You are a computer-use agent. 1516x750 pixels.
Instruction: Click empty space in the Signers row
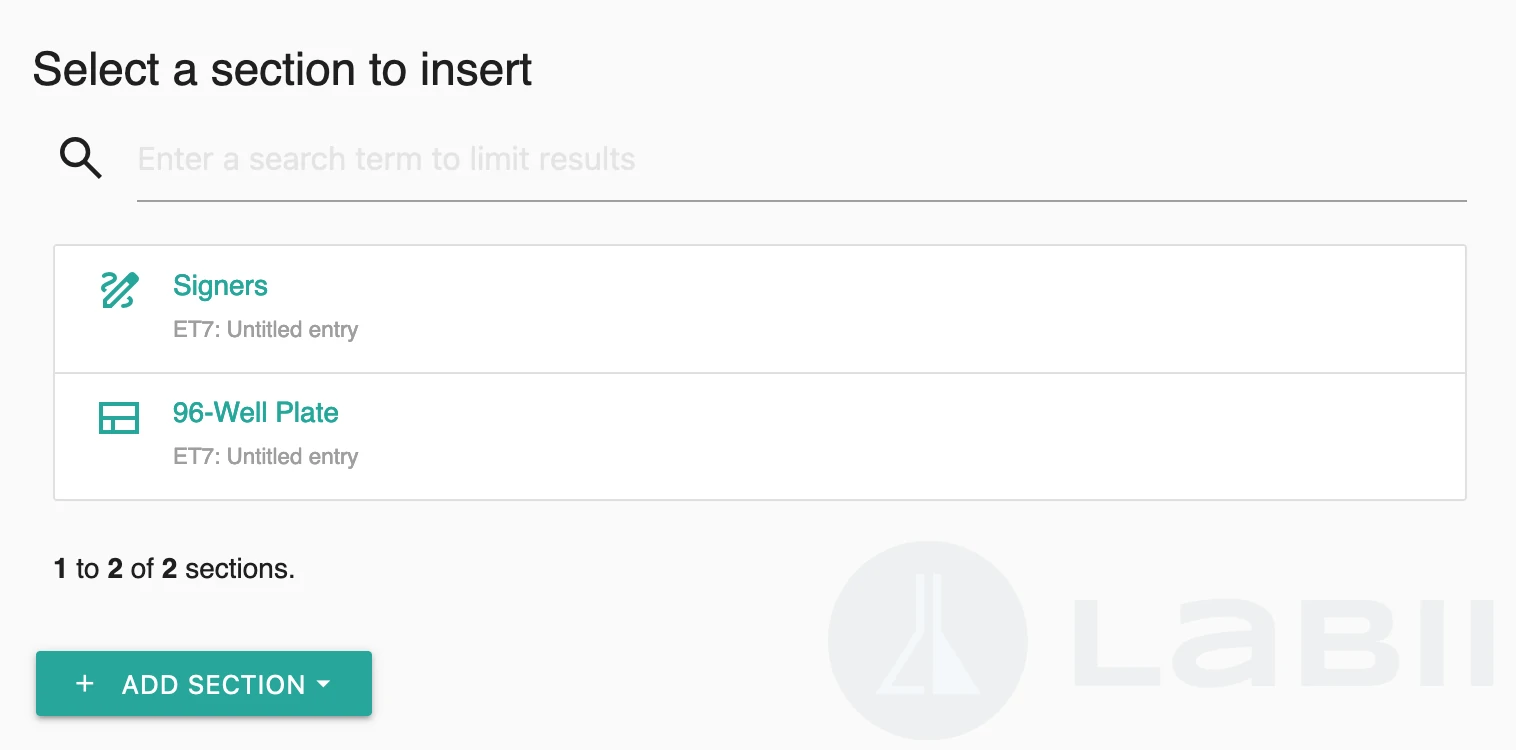900,308
